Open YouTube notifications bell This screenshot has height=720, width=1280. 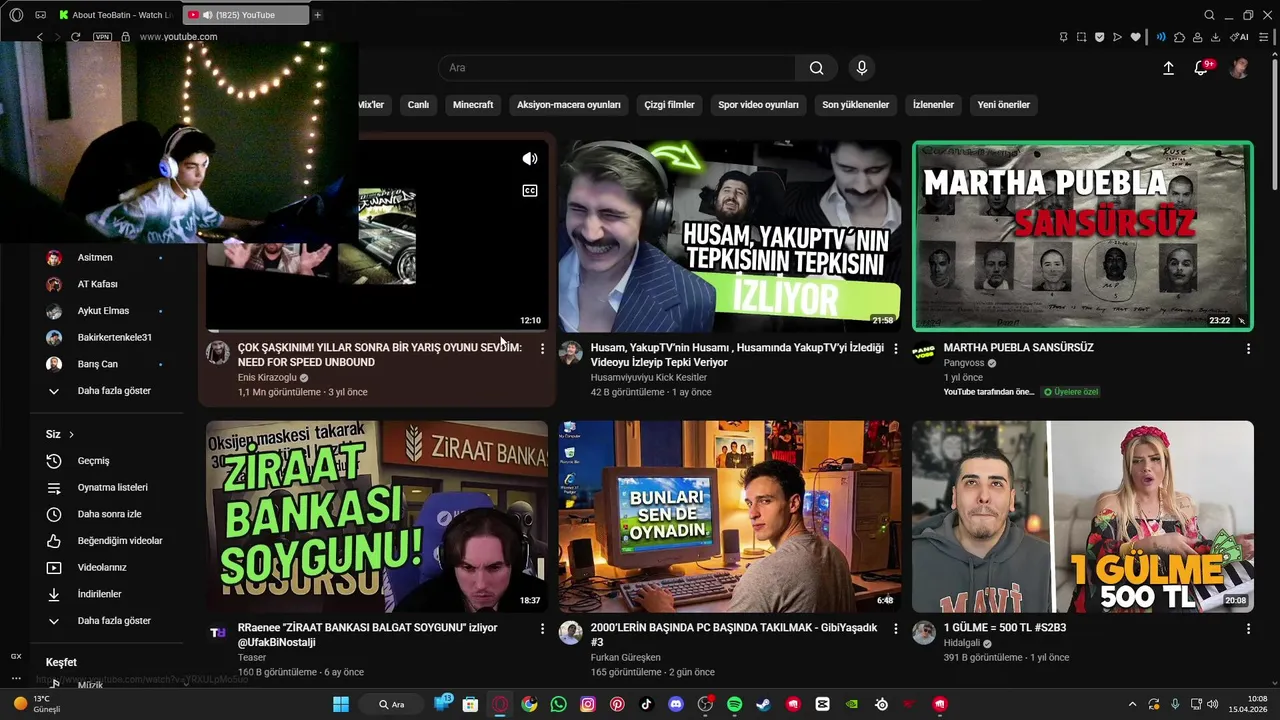click(x=1201, y=68)
